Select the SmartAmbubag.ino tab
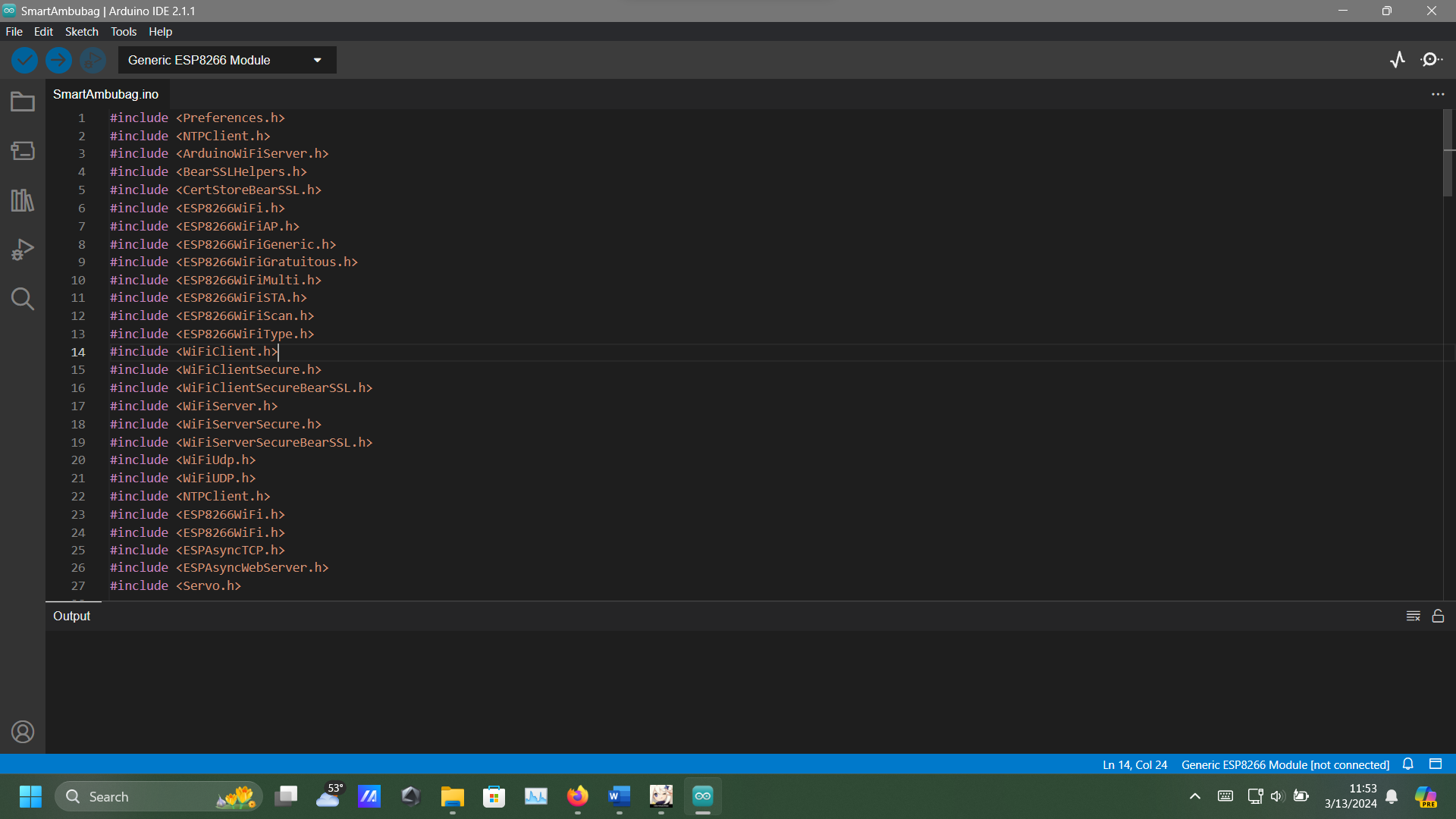 pyautogui.click(x=105, y=94)
